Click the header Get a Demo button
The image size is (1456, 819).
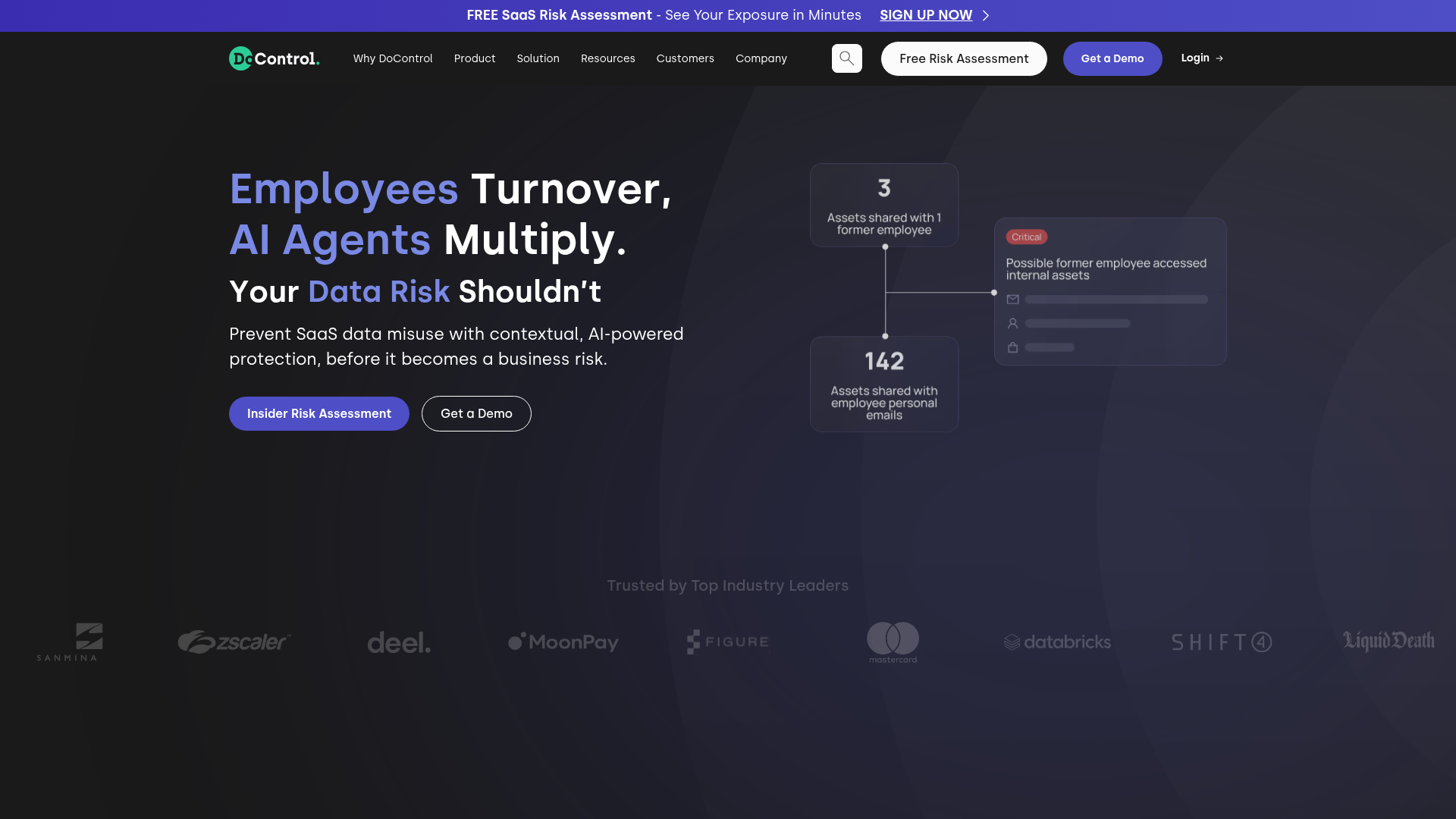(x=1112, y=58)
